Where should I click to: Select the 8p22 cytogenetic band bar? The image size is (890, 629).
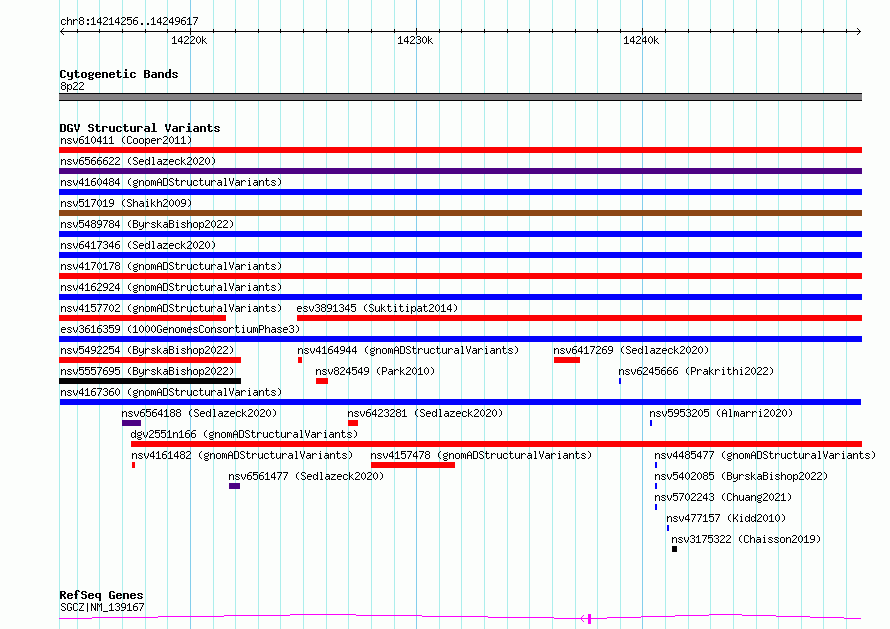coord(460,97)
